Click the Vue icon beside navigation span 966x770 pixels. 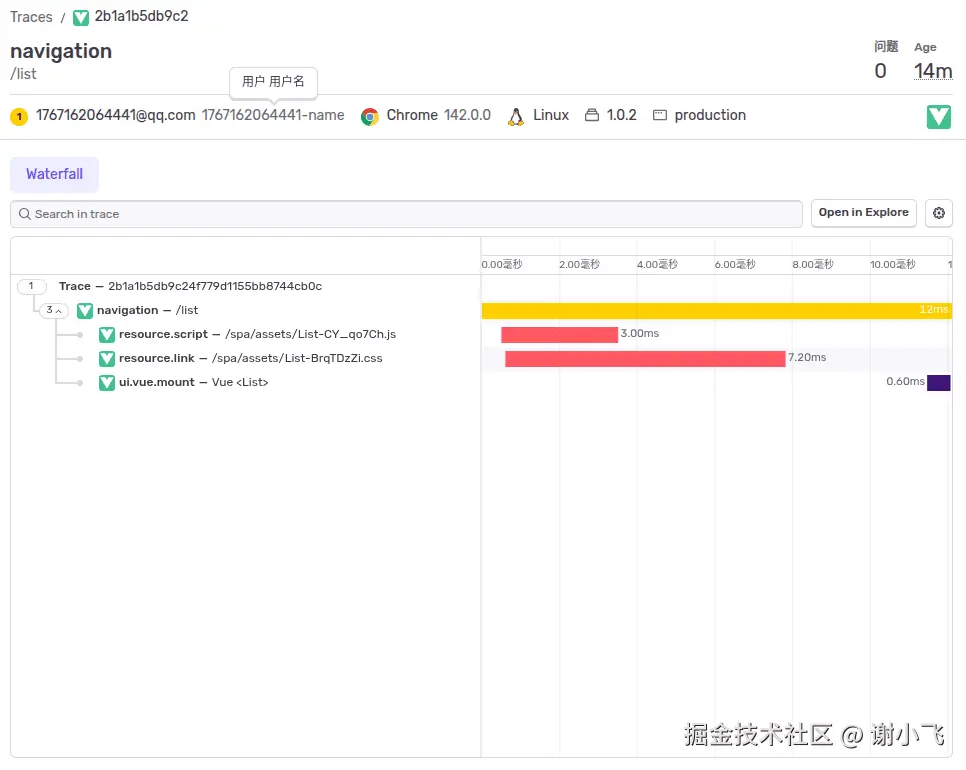(x=84, y=310)
